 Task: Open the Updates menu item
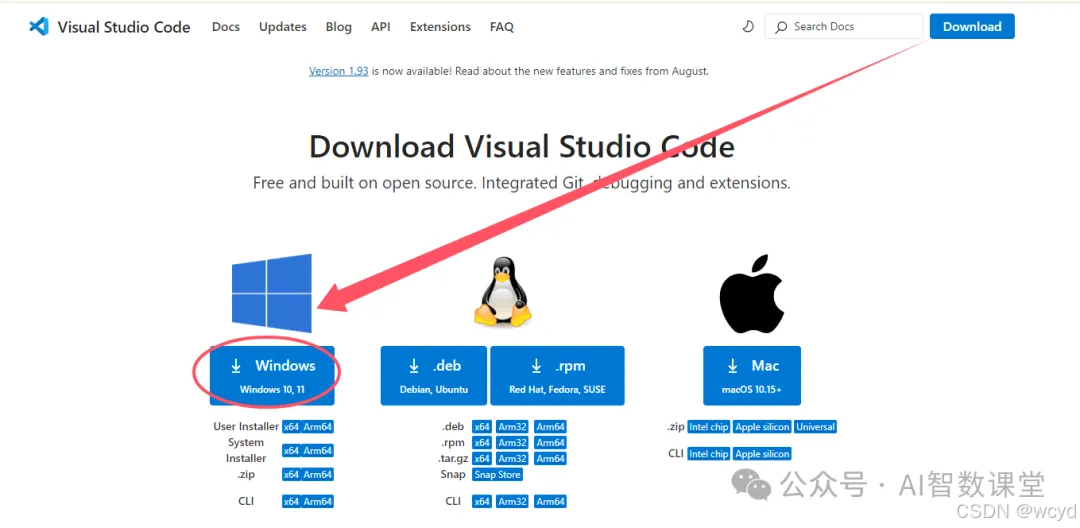click(282, 27)
